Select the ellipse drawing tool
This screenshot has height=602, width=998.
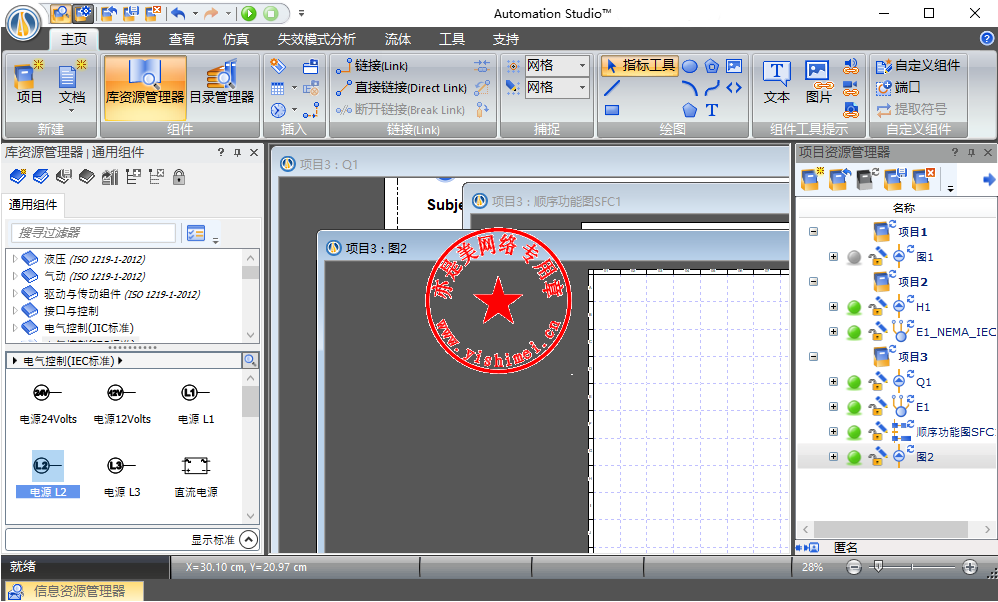click(x=690, y=66)
